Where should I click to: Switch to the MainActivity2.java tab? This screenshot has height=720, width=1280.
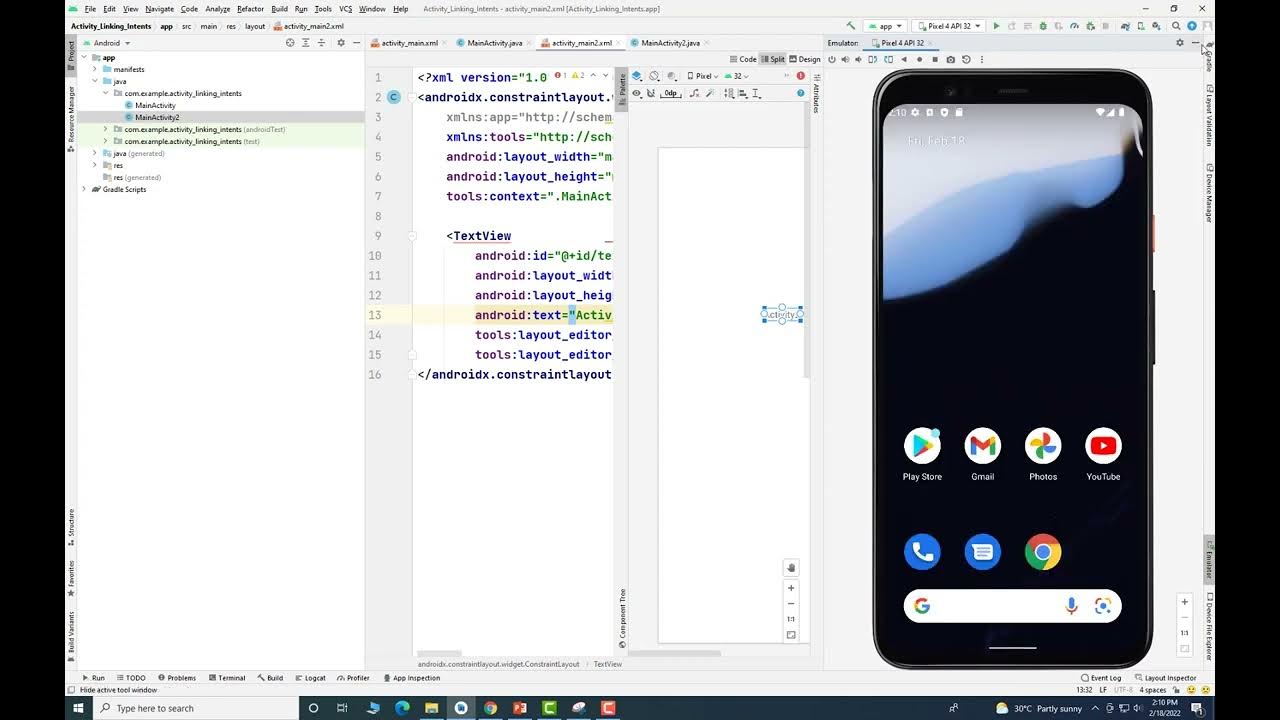670,43
